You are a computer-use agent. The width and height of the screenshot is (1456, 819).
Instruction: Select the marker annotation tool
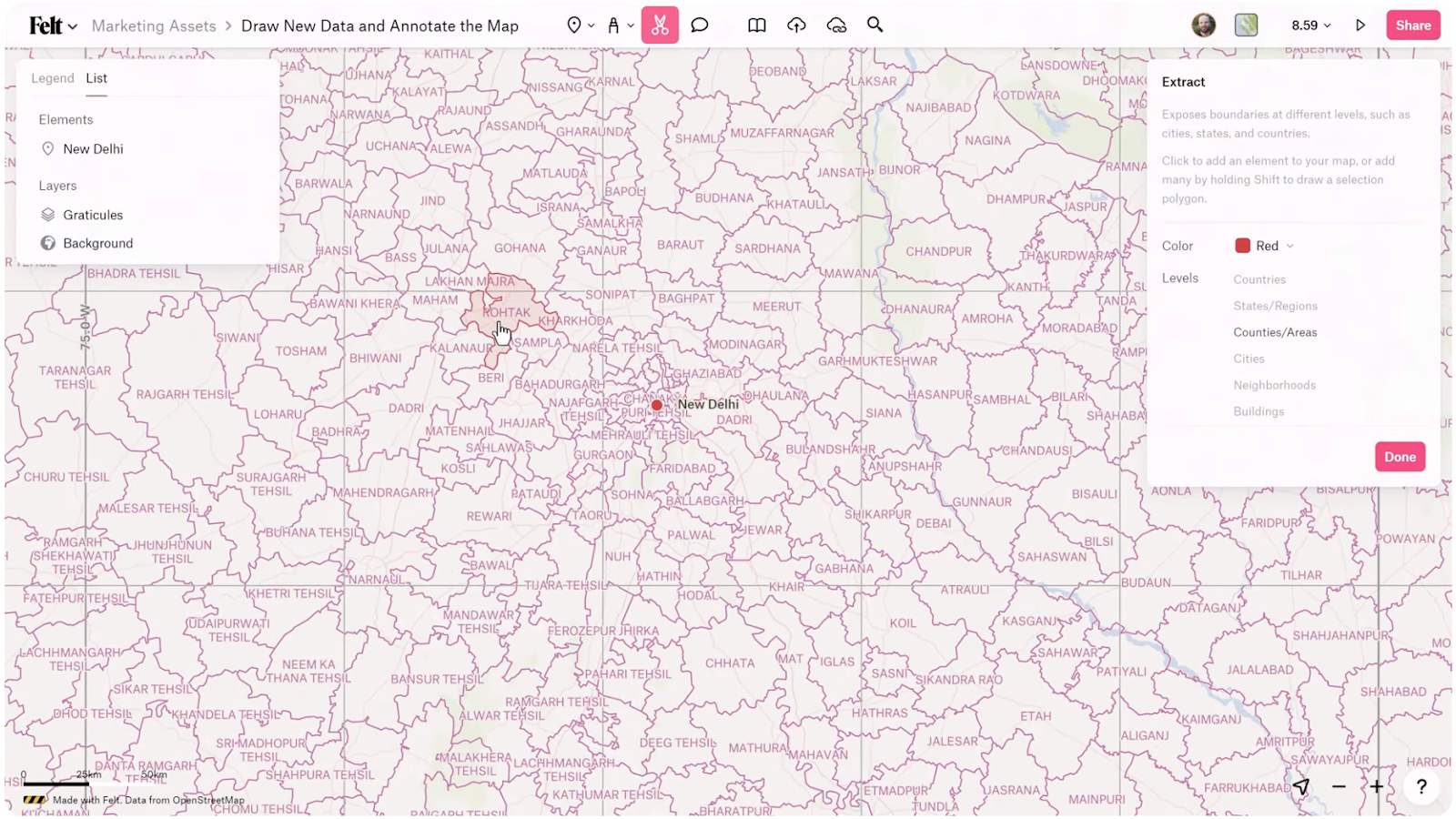[615, 25]
